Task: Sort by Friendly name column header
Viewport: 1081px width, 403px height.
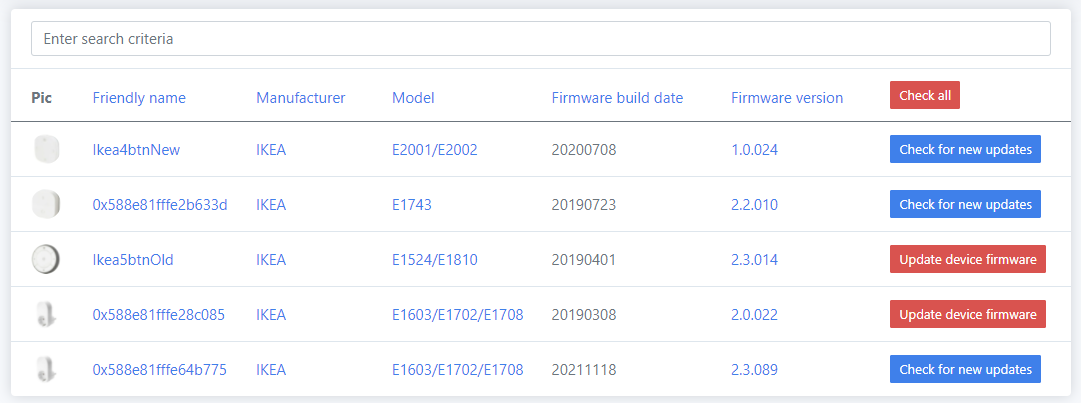Action: click(x=139, y=98)
